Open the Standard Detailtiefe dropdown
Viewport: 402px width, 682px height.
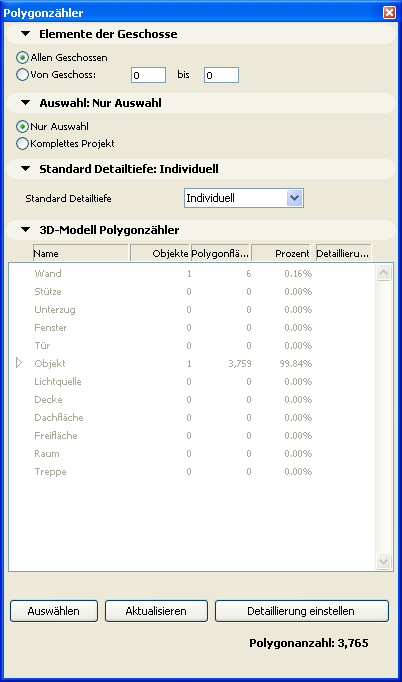244,198
